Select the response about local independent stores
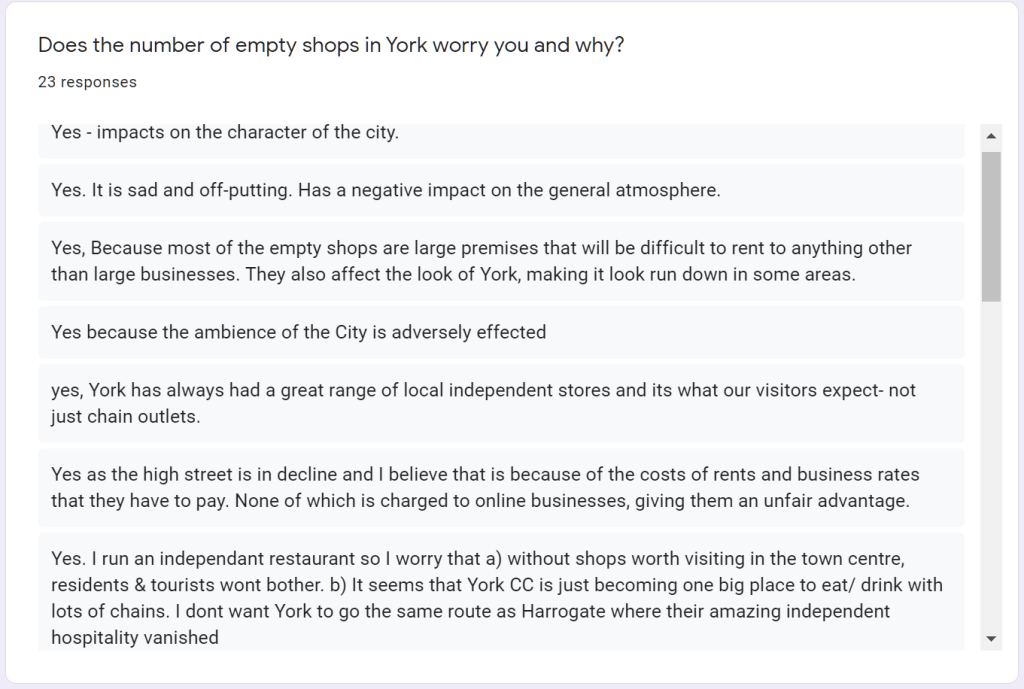The width and height of the screenshot is (1024, 689). [x=482, y=403]
